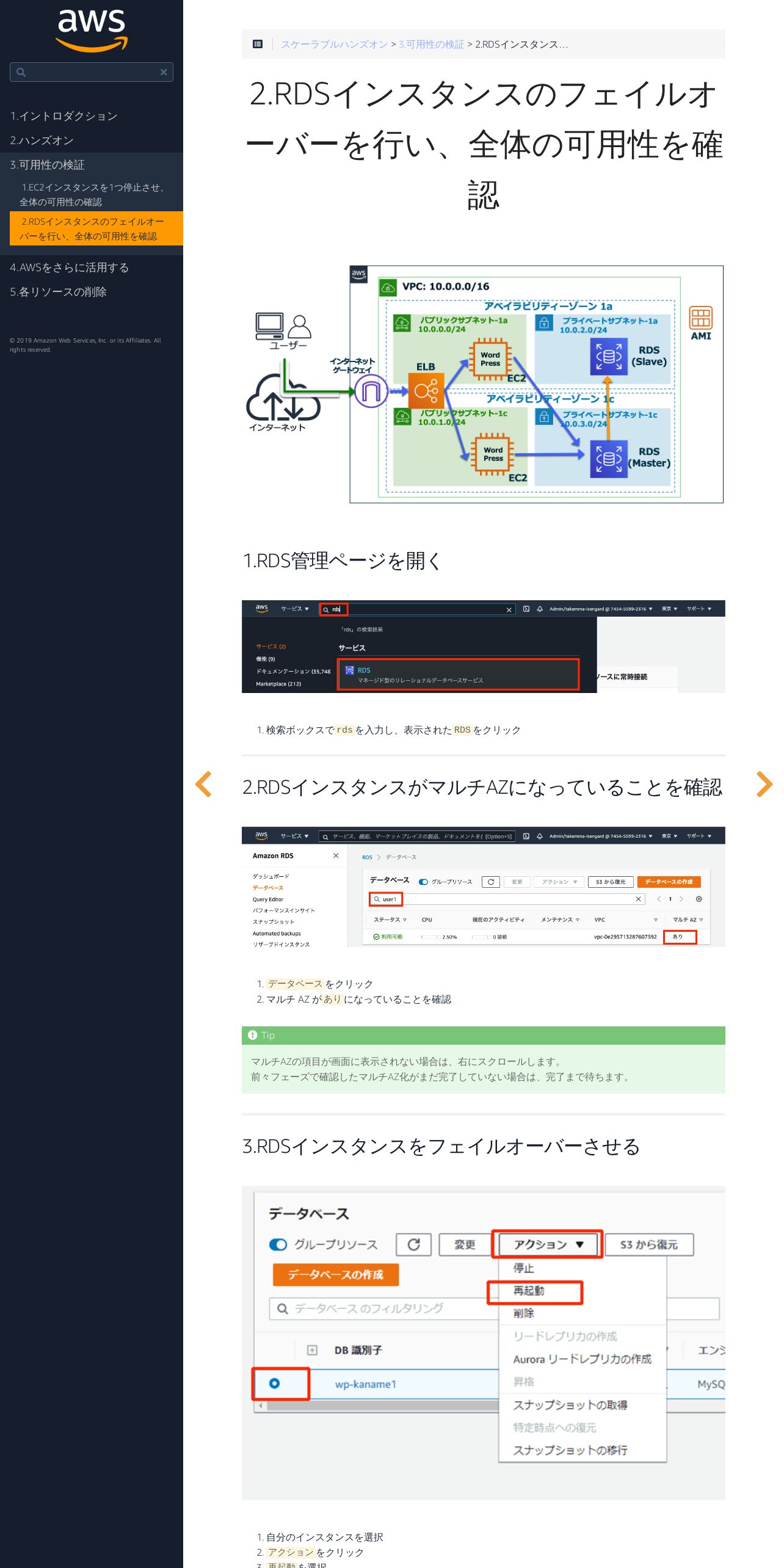Go to 5.各リソースの削除 chapter
Viewport: 784px width, 1568px height.
tap(58, 292)
